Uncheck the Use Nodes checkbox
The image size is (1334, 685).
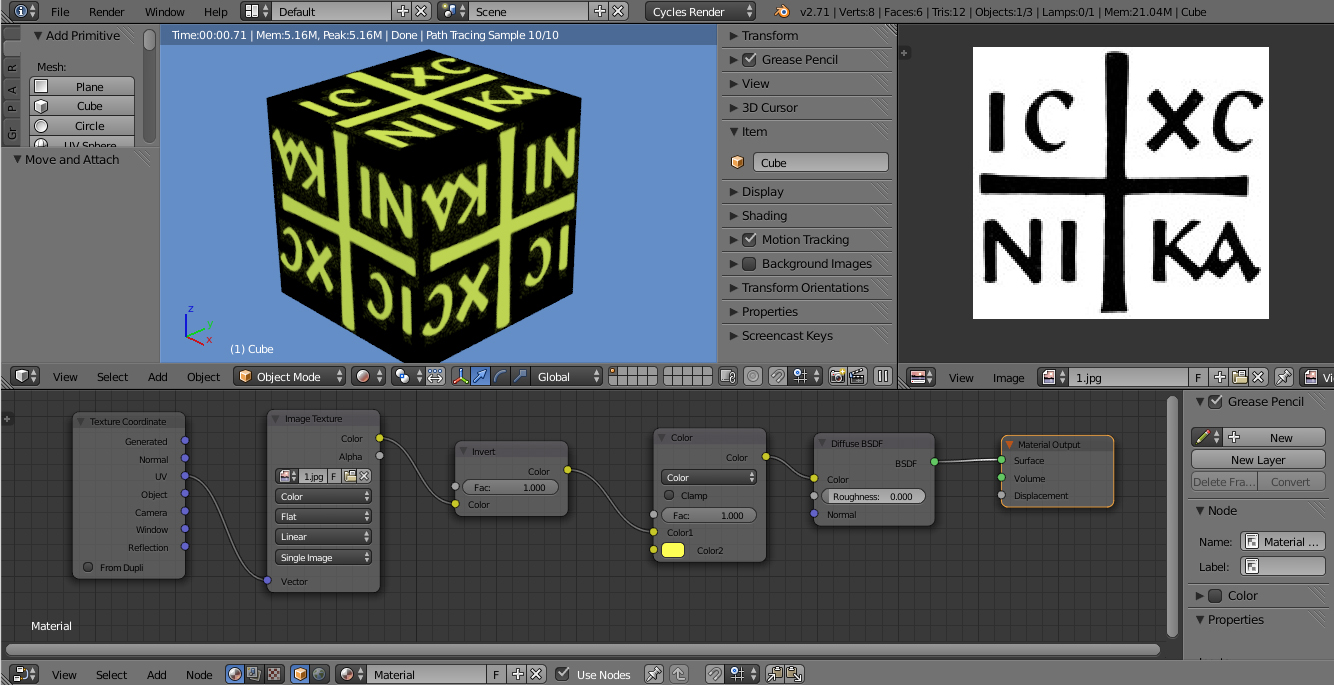[x=563, y=675]
